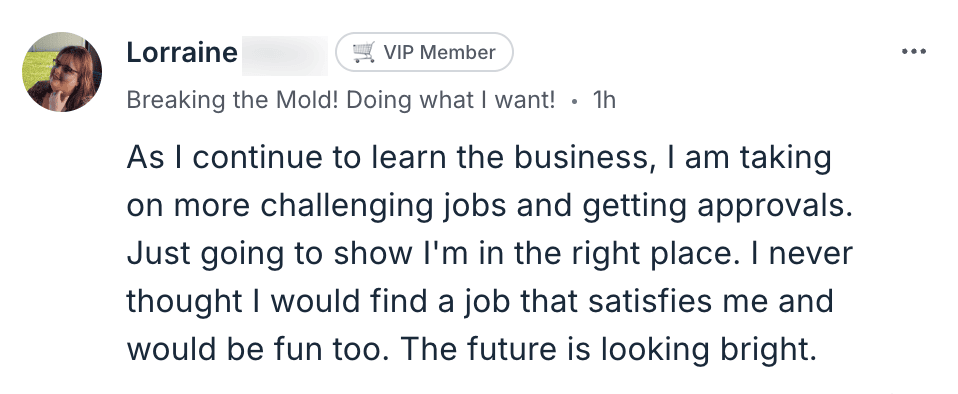The width and height of the screenshot is (958, 394).
Task: Open the post via the "1h" timestamp
Action: point(604,100)
